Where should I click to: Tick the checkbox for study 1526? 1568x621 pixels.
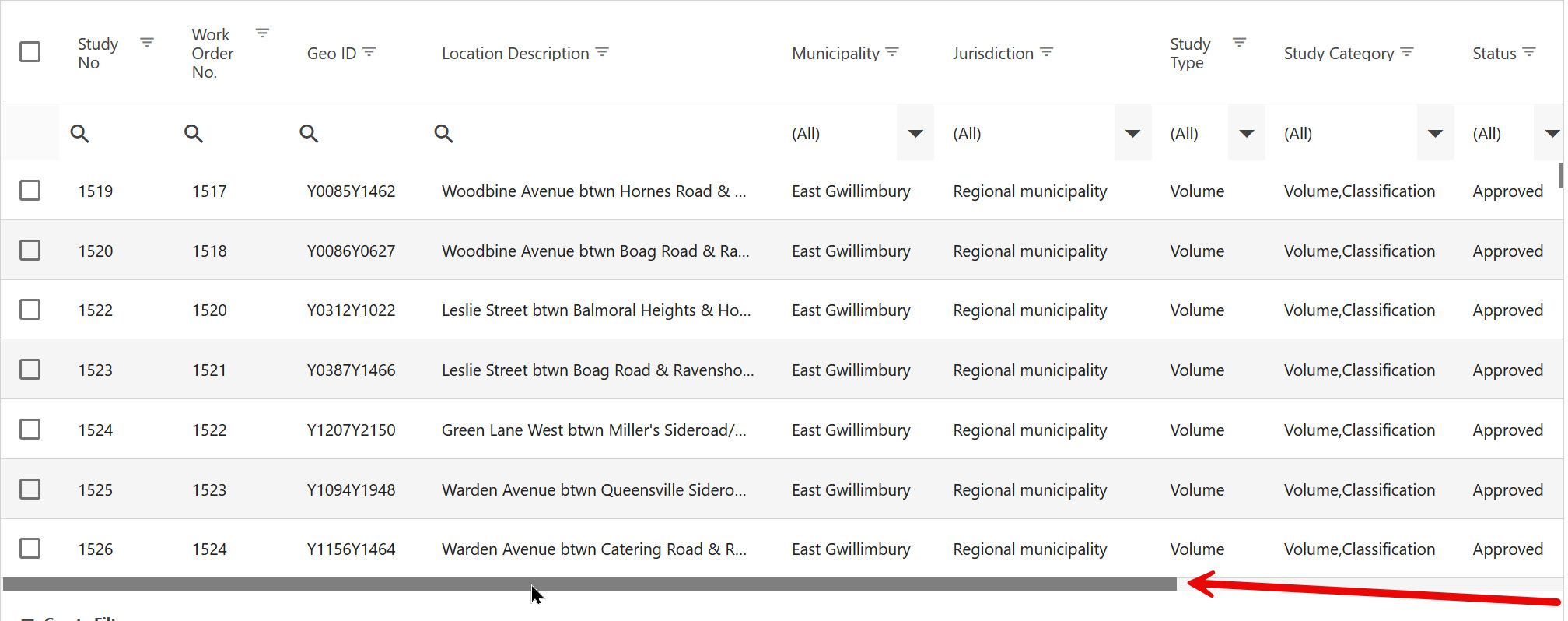click(x=30, y=549)
